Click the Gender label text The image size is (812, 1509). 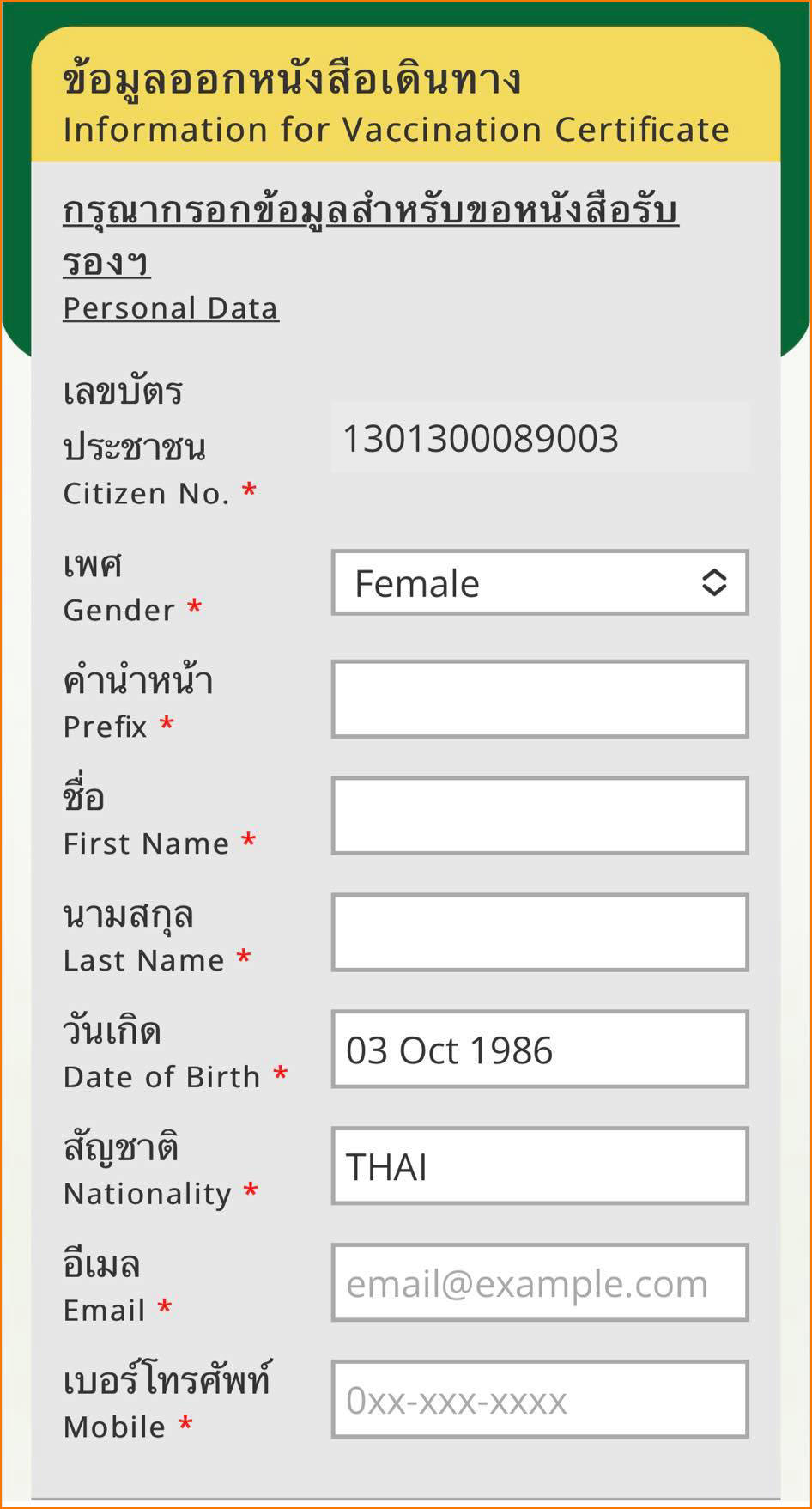point(120,610)
